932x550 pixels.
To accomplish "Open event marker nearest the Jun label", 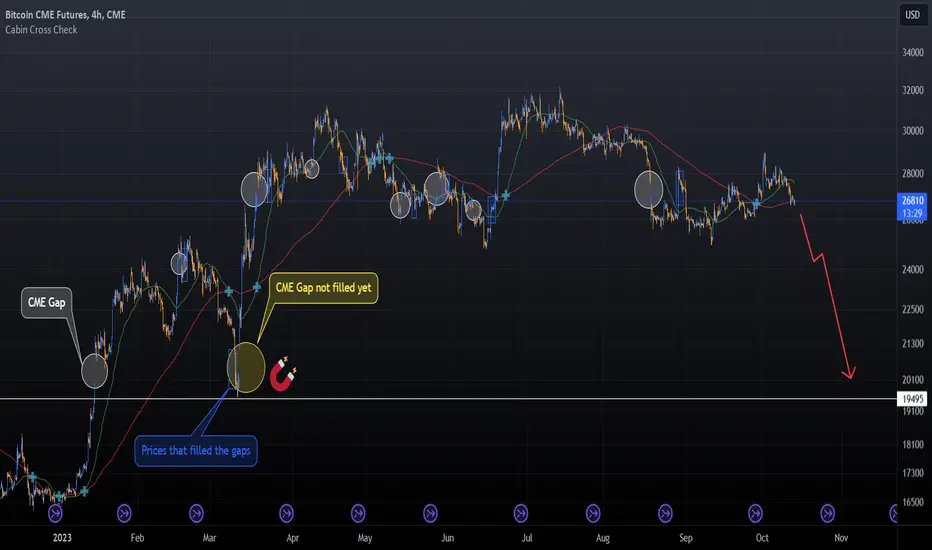I will [x=430, y=513].
